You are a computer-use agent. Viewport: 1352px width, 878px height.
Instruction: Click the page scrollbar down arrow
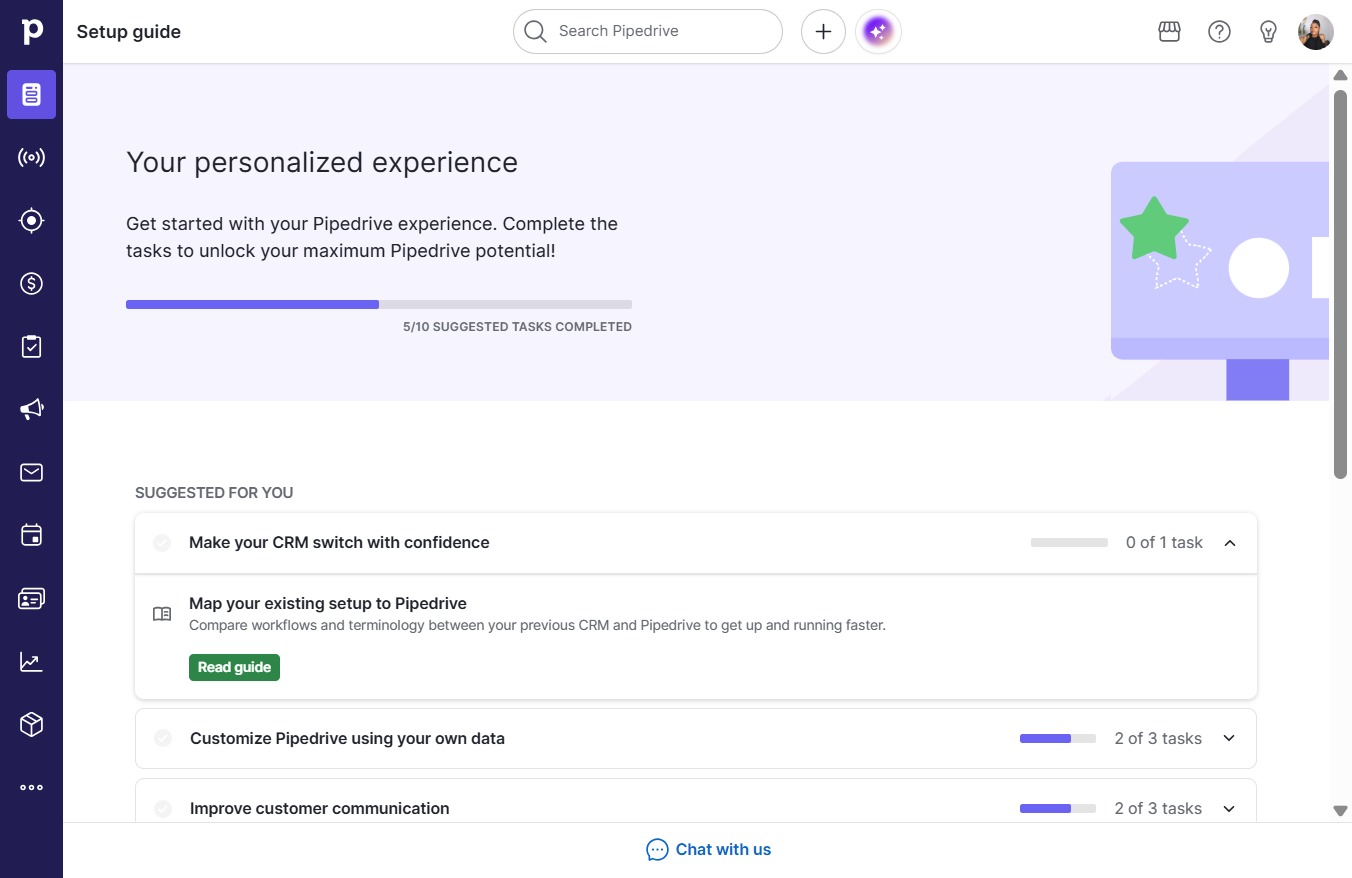pos(1341,810)
